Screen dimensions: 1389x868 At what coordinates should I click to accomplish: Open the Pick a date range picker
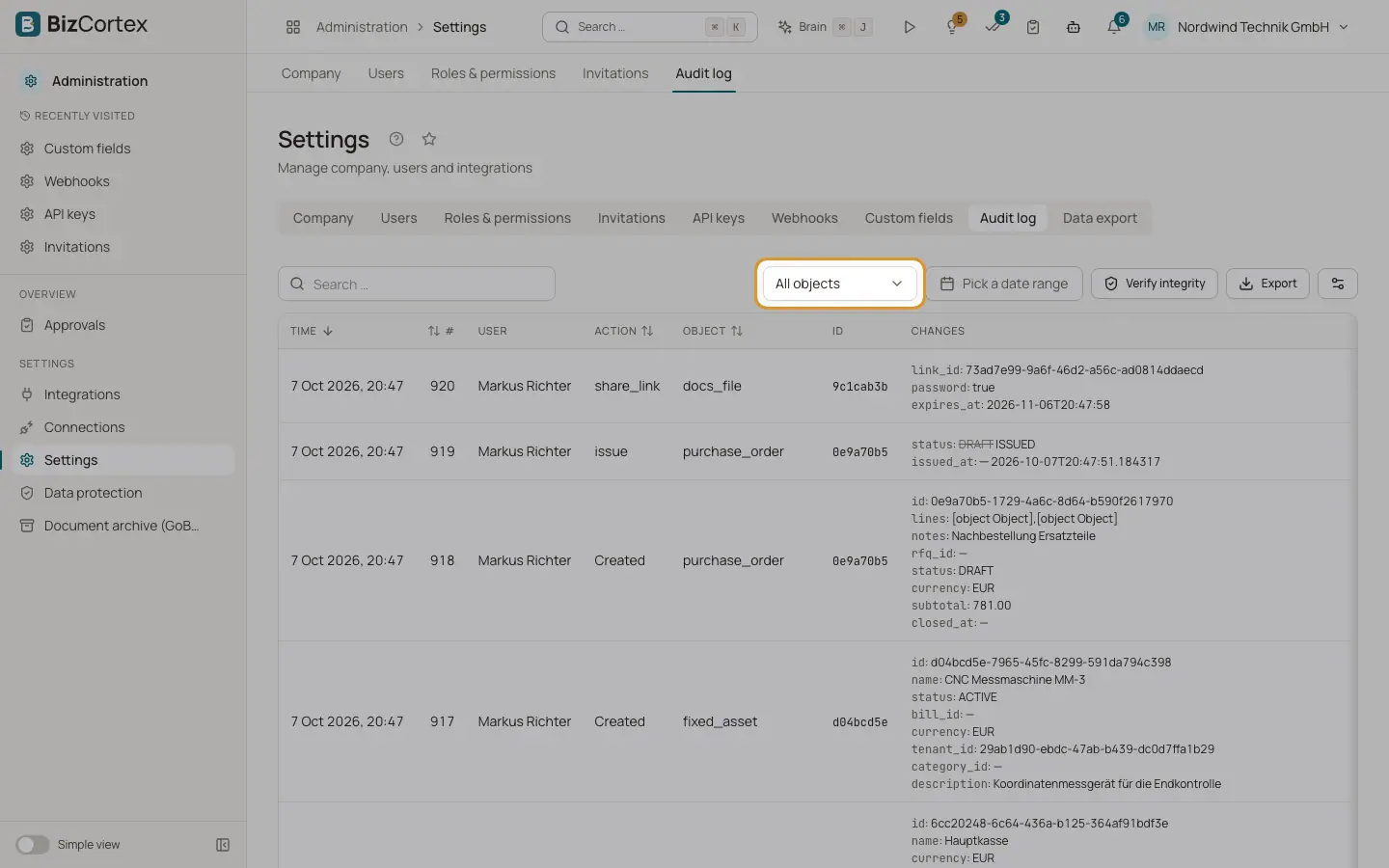coord(1004,284)
